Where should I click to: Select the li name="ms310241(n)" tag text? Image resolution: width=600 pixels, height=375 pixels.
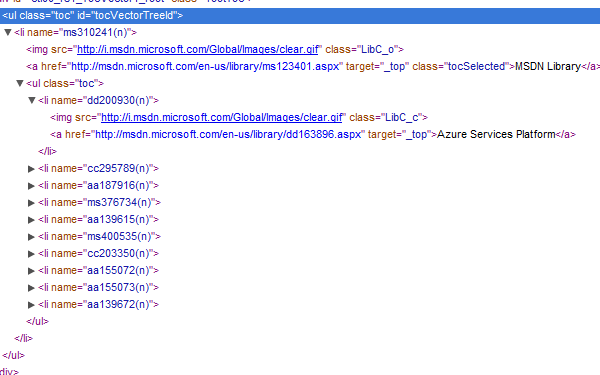(75, 33)
